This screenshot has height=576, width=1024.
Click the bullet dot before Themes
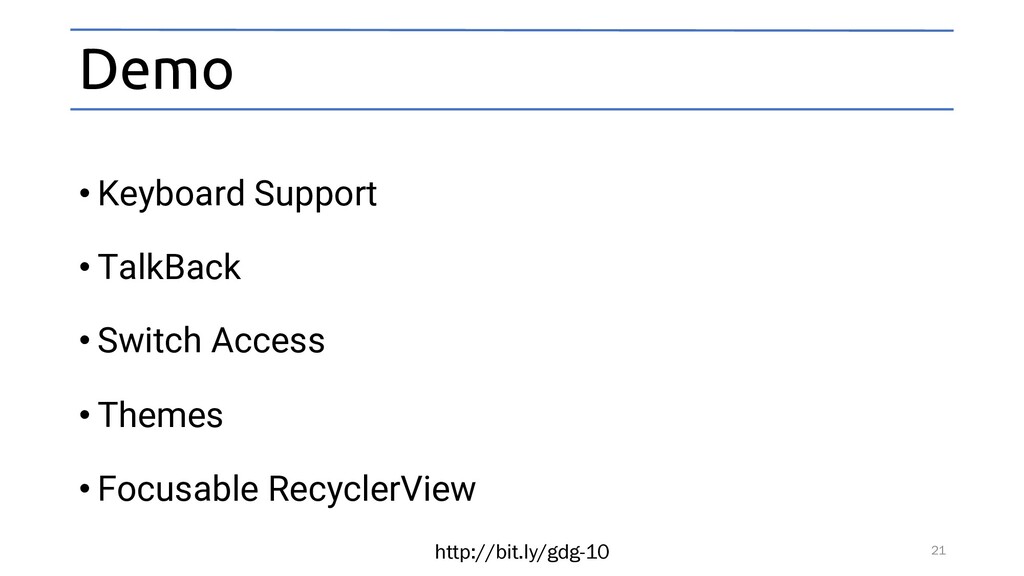[x=85, y=415]
